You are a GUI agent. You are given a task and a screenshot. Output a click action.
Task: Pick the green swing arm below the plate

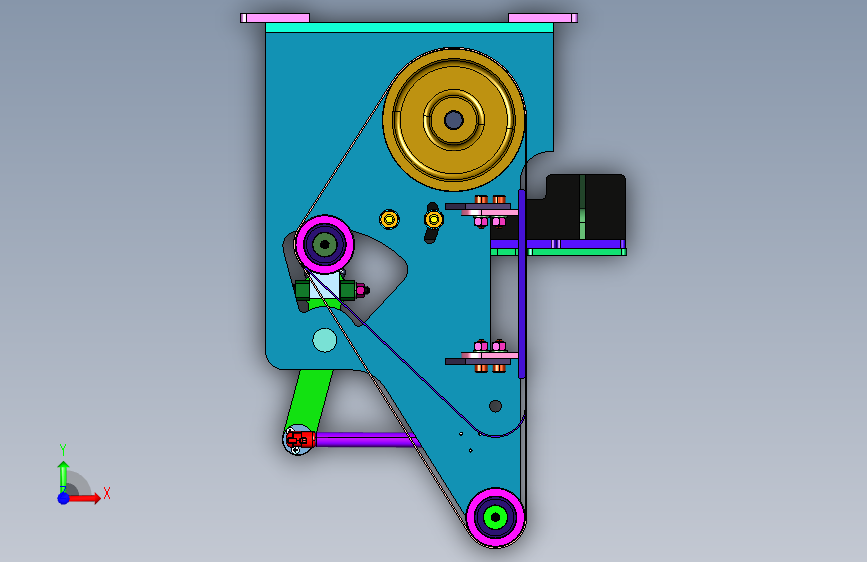[x=310, y=400]
